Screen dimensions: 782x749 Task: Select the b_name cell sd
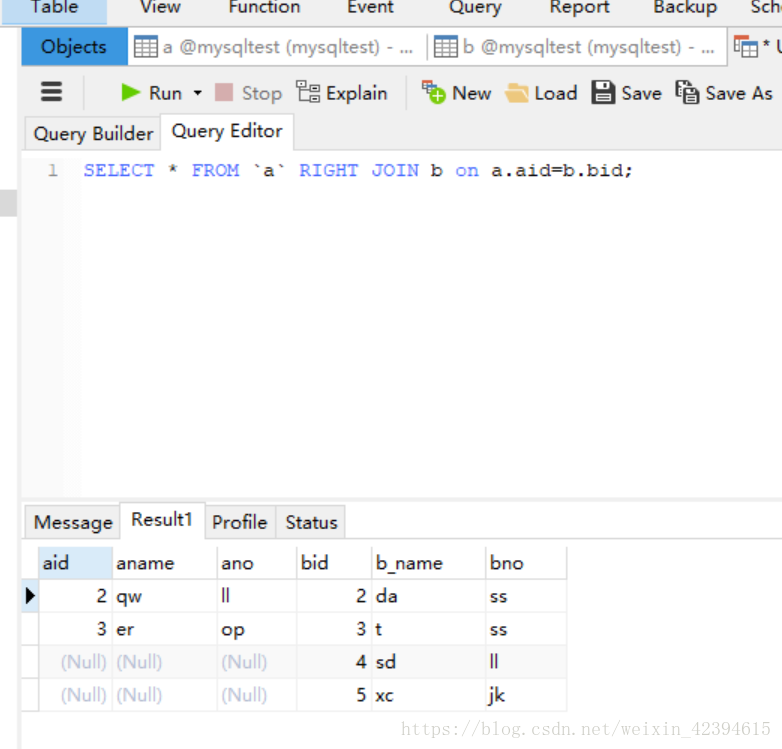click(x=428, y=662)
